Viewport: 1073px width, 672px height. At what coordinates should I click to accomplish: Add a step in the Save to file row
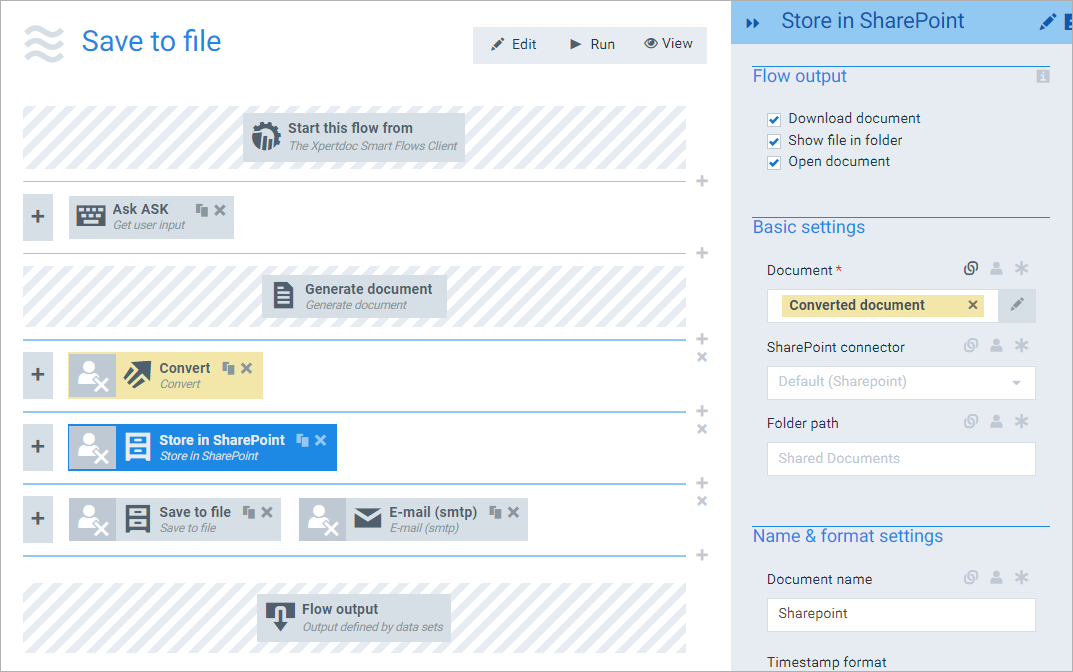[x=38, y=519]
